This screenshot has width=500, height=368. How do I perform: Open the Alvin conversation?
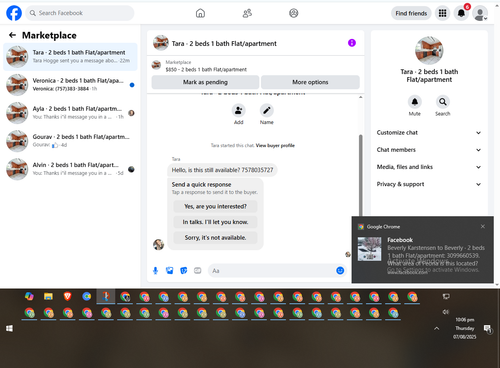pyautogui.click(x=70, y=169)
